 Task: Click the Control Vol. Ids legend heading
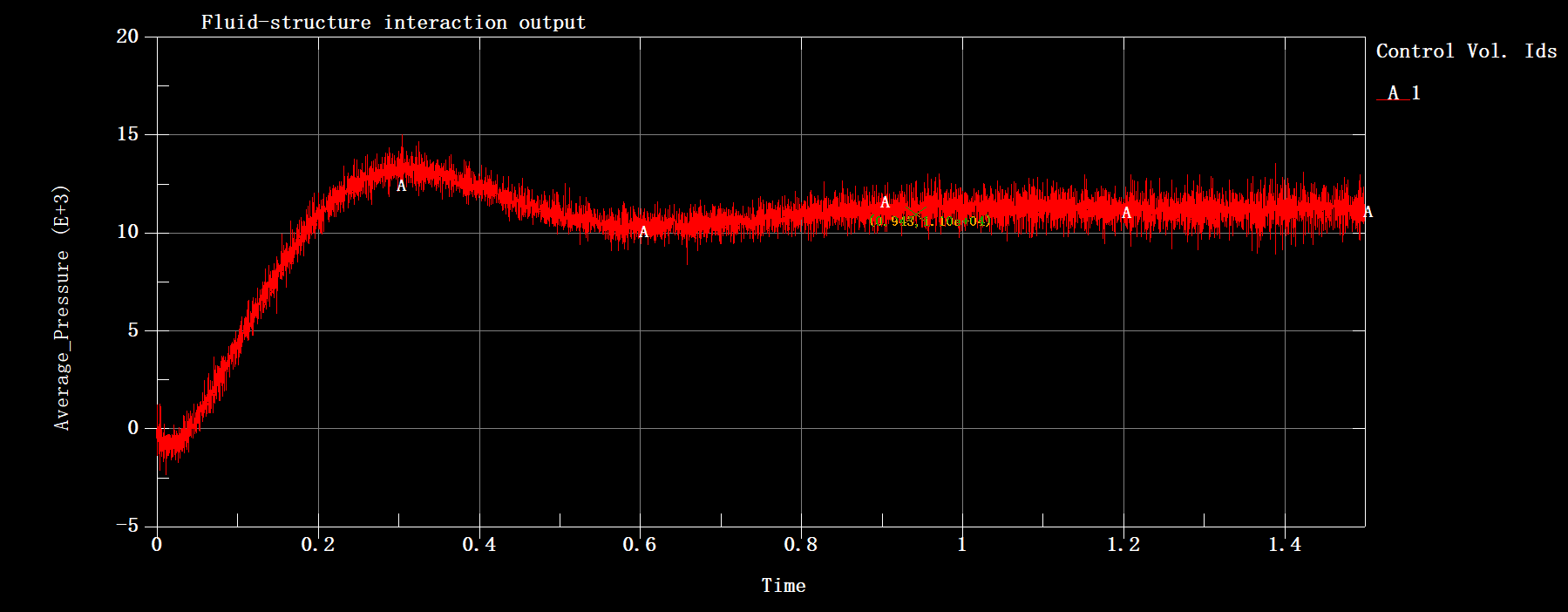click(1466, 51)
